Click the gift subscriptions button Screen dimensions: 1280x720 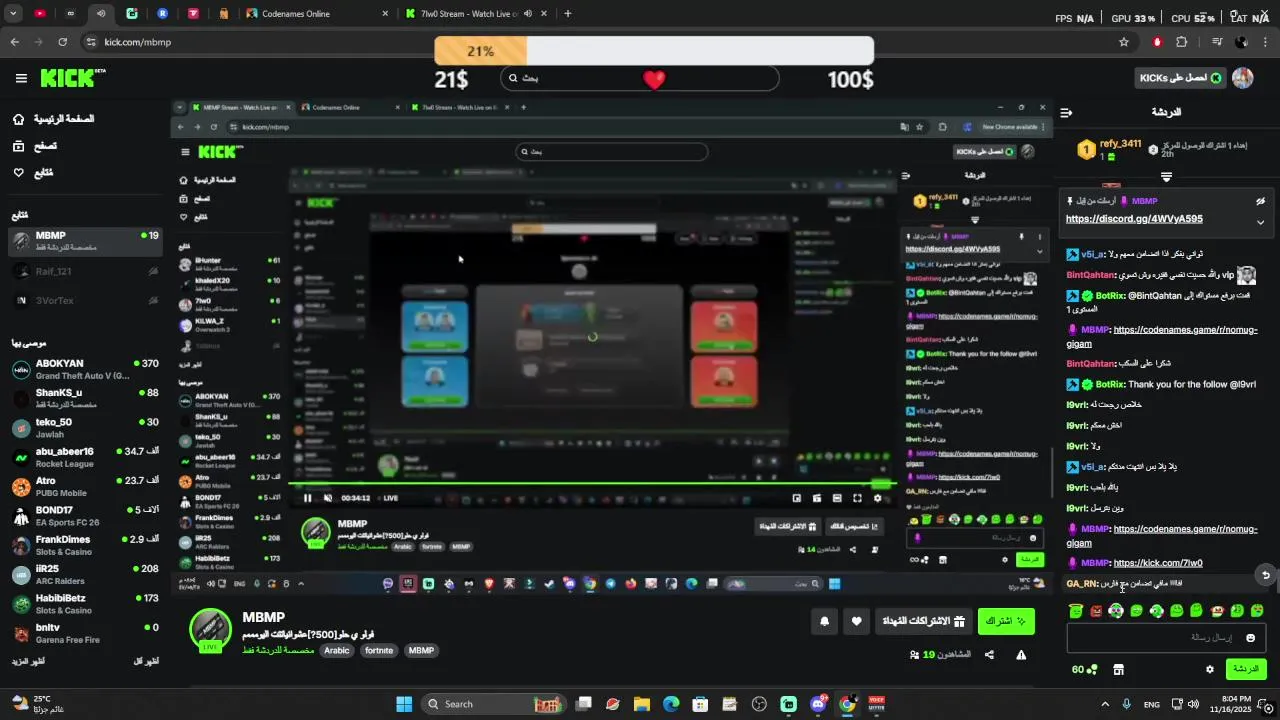[x=923, y=622]
